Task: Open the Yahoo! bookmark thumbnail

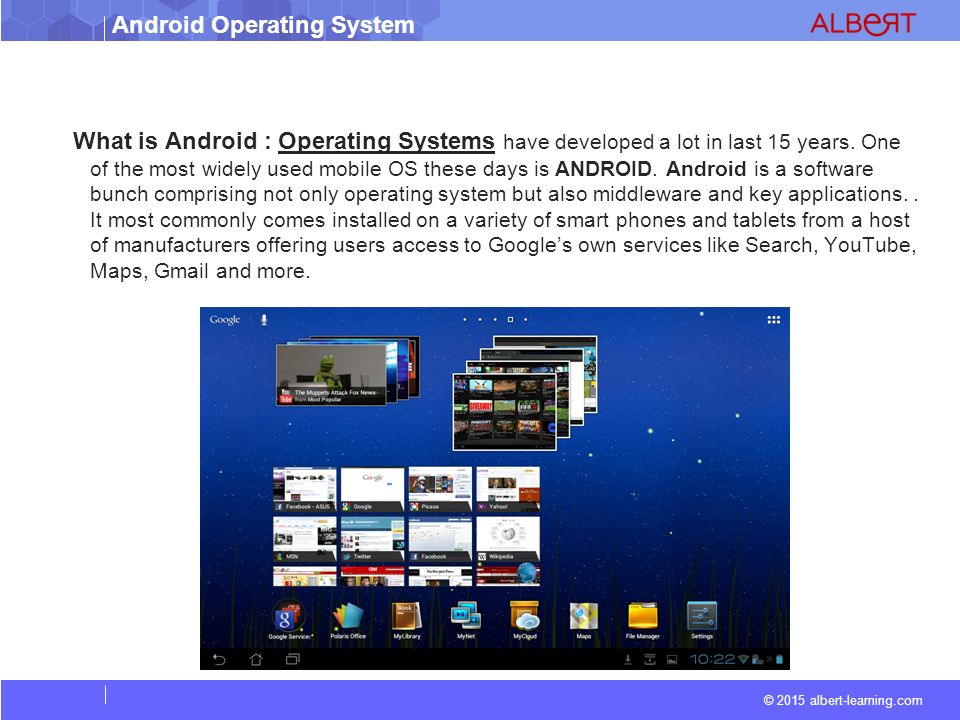Action: tap(508, 489)
